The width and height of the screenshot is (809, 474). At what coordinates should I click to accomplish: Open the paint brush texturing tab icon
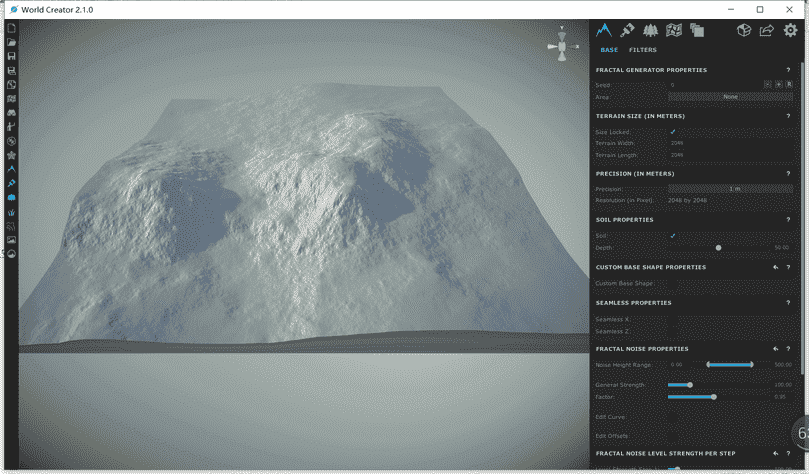point(627,30)
